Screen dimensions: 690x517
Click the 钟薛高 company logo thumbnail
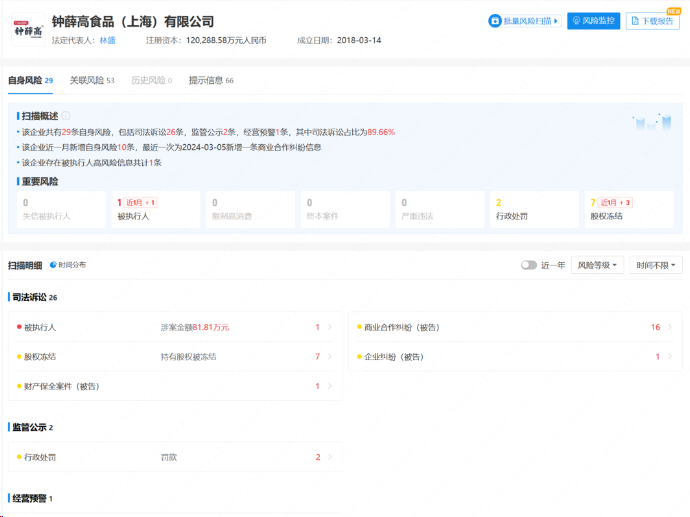point(28,30)
